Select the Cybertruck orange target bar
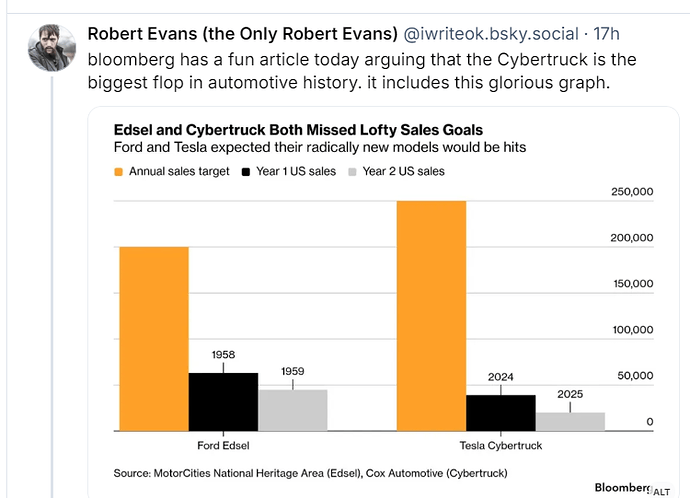690x498 pixels. click(x=431, y=316)
